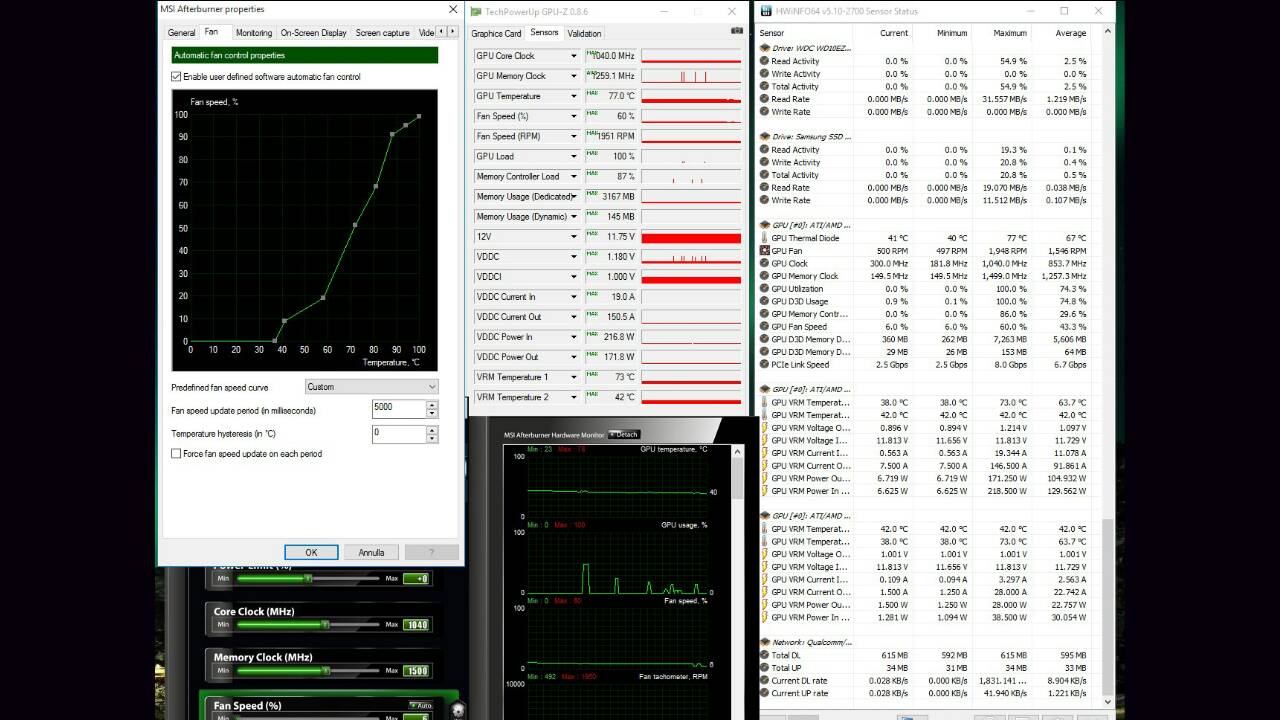Click the Drive: Samsung SSD group icon
This screenshot has height=720, width=1280.
(x=765, y=136)
